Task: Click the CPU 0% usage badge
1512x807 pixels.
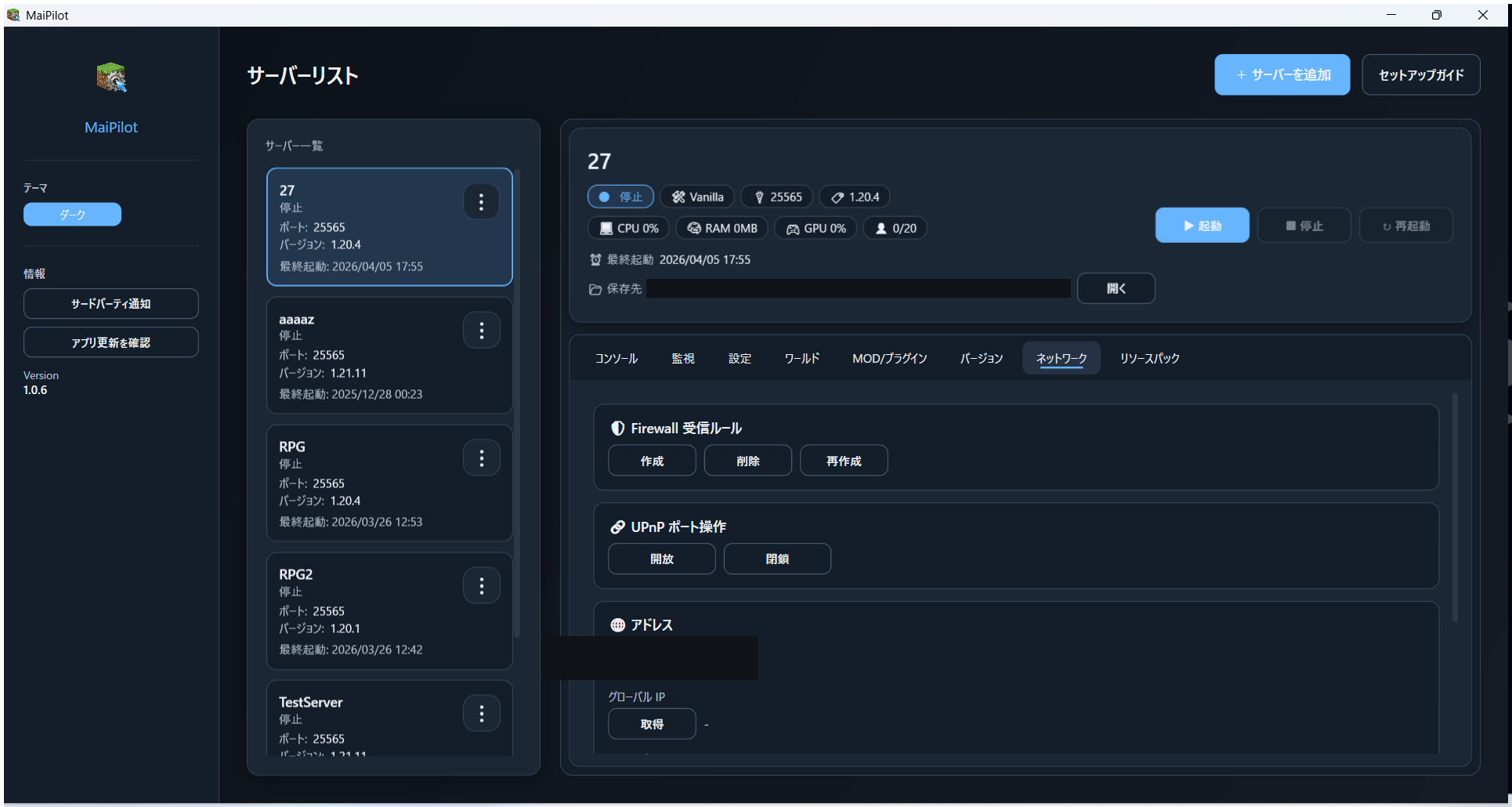Action: click(628, 228)
